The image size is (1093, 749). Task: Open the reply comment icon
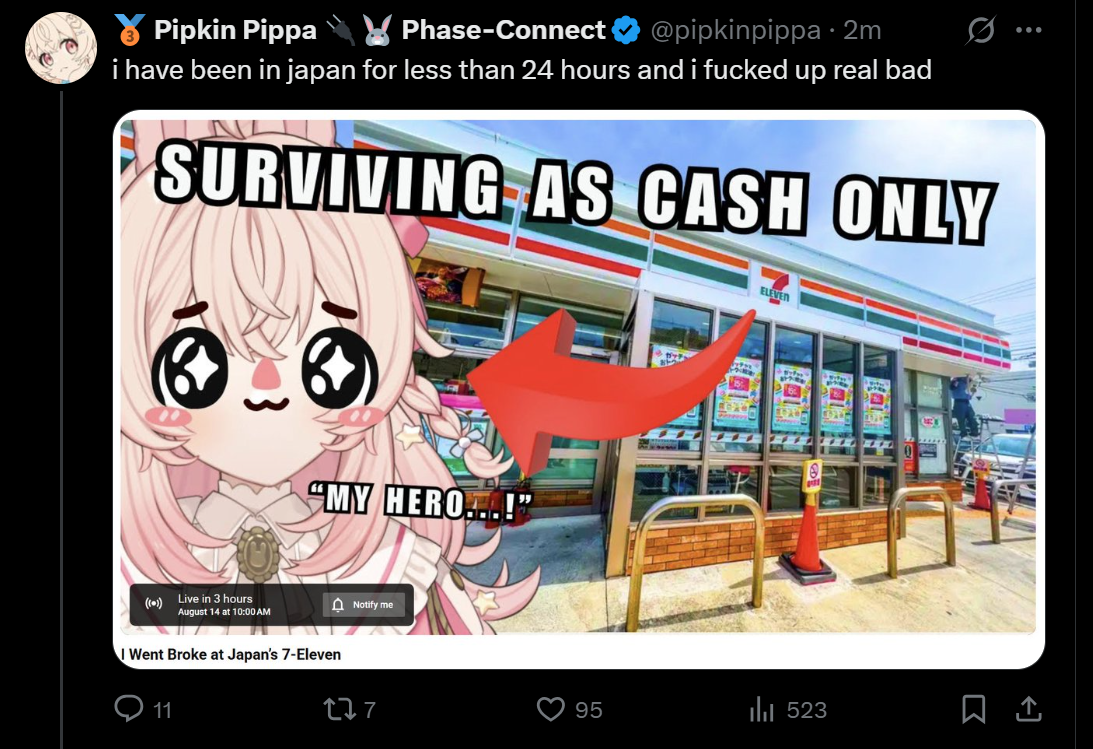coord(129,709)
